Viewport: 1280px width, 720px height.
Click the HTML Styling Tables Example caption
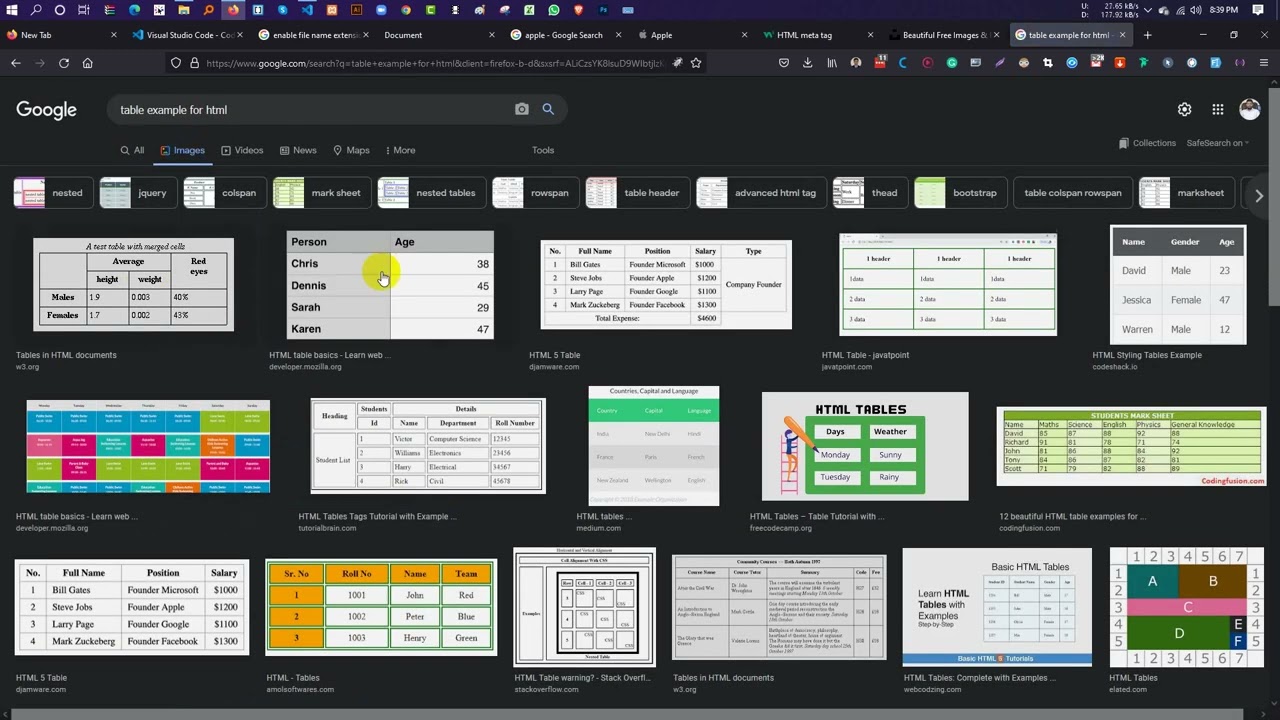[x=1147, y=355]
